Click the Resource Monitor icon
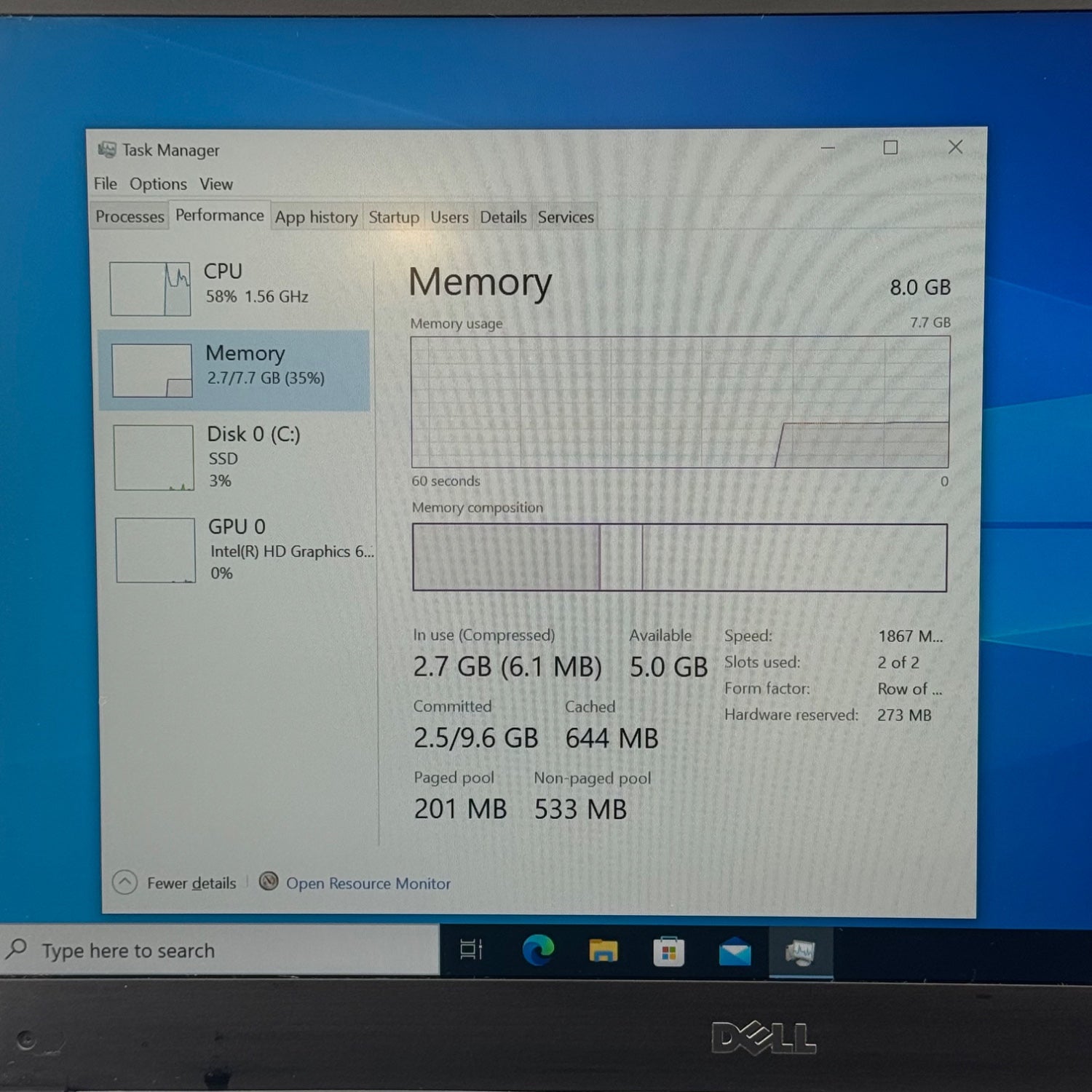 coord(269,882)
